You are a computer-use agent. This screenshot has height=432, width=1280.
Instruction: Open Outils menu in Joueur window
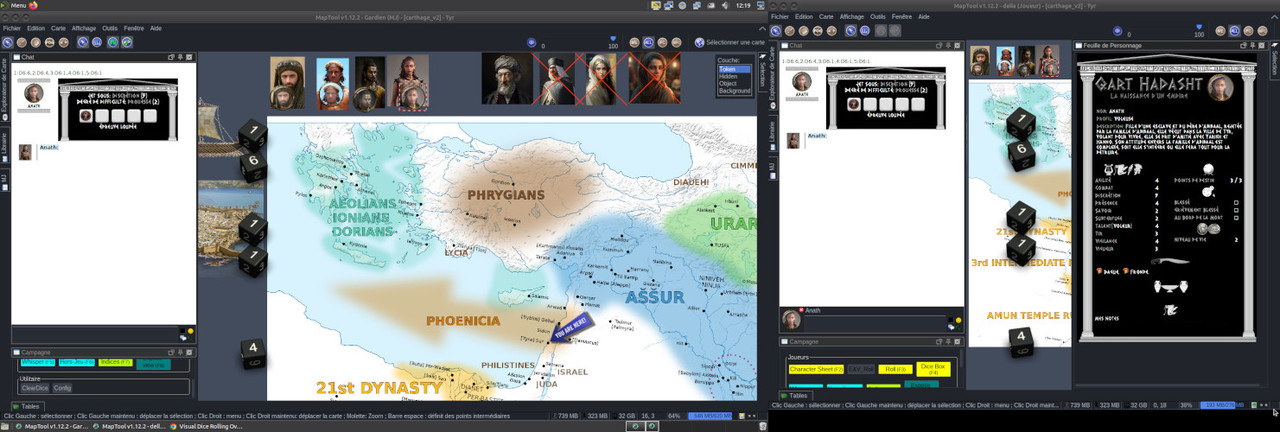(878, 17)
